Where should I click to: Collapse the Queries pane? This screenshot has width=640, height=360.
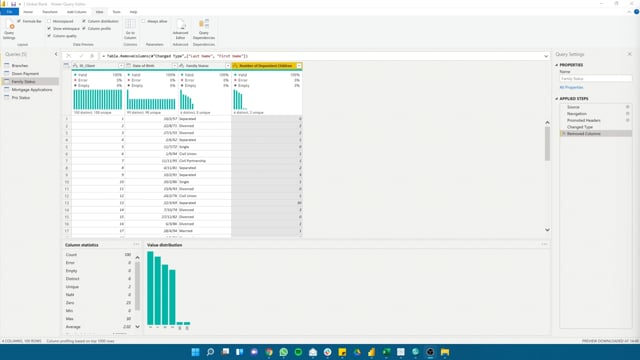[56, 54]
